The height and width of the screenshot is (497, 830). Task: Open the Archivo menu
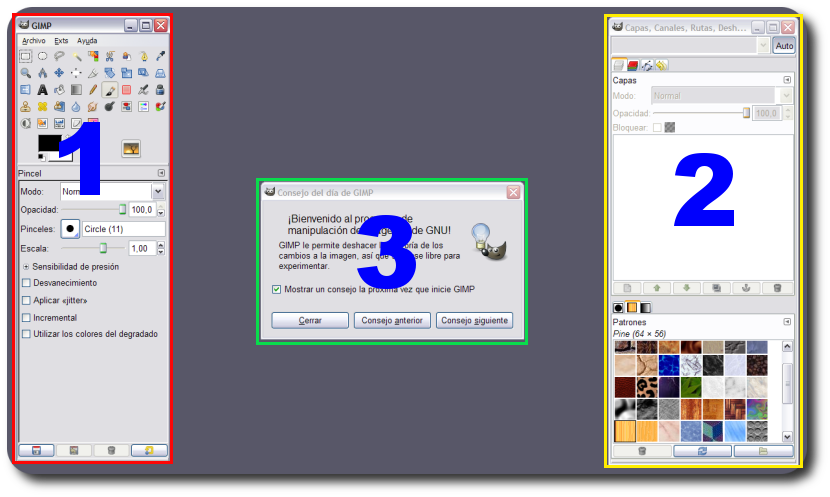[x=33, y=41]
